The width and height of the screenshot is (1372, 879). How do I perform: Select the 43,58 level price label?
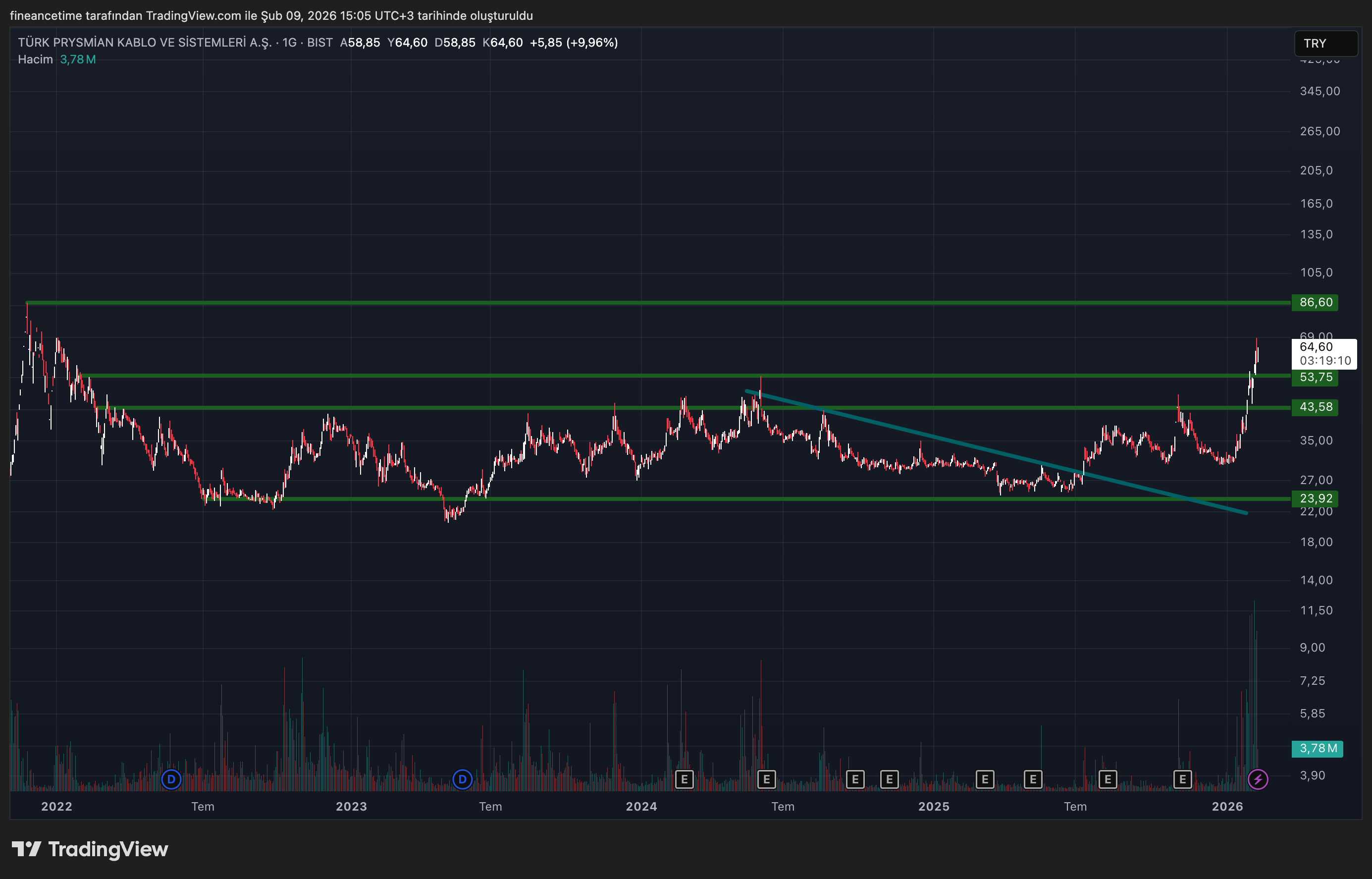(1316, 407)
